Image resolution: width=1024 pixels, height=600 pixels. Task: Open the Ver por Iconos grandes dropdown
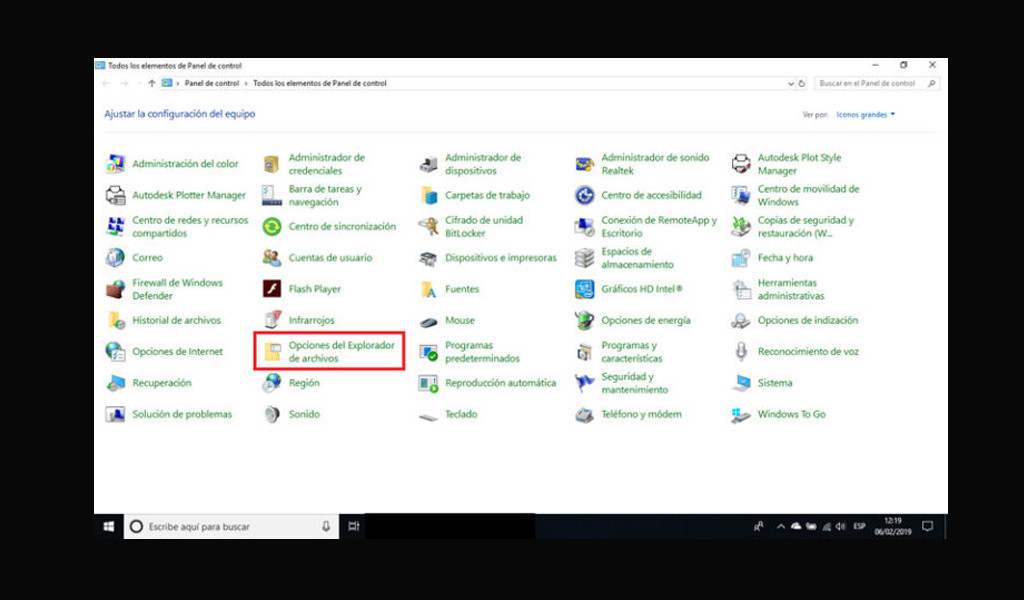click(862, 114)
